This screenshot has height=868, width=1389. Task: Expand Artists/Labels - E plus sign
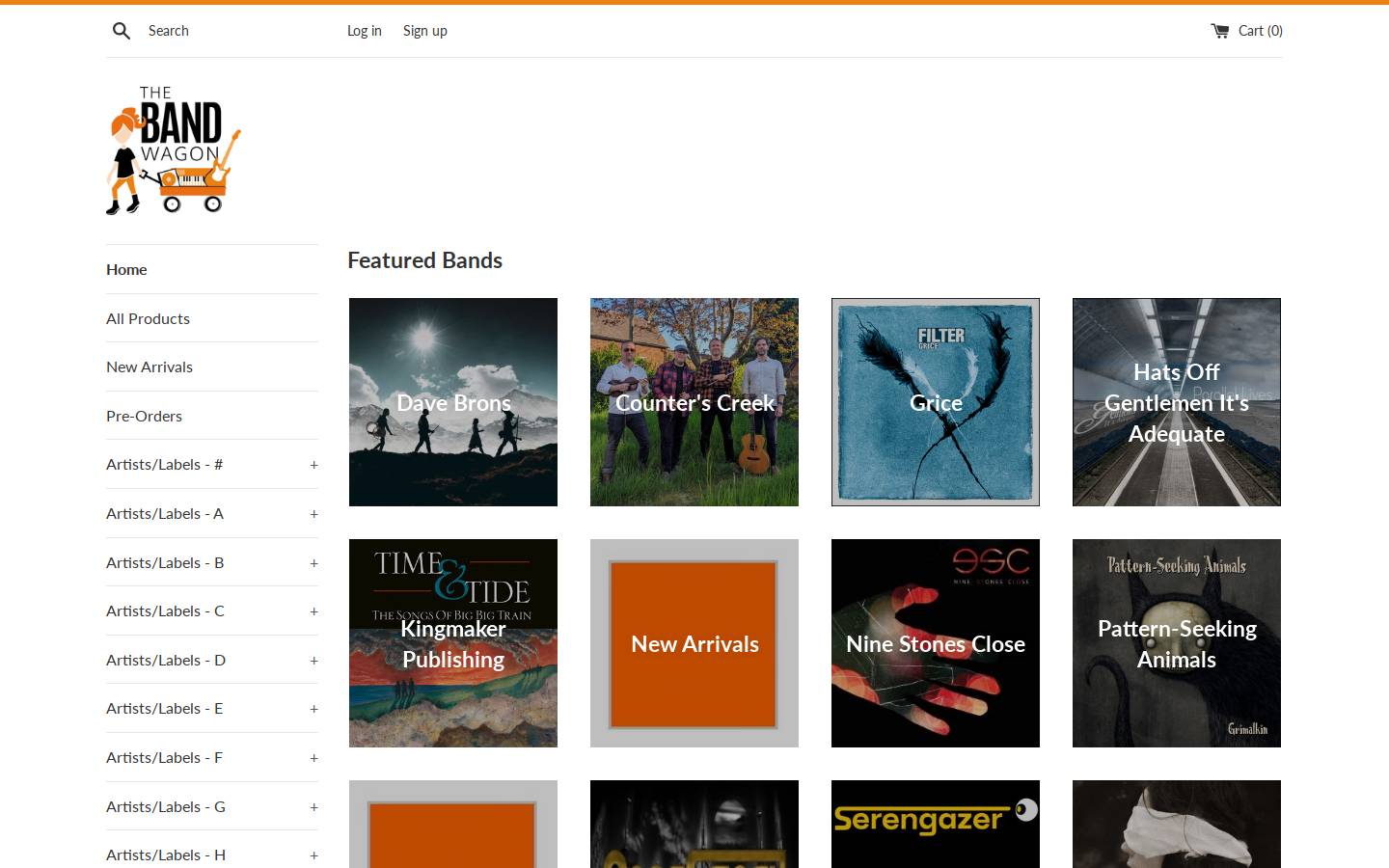(313, 709)
